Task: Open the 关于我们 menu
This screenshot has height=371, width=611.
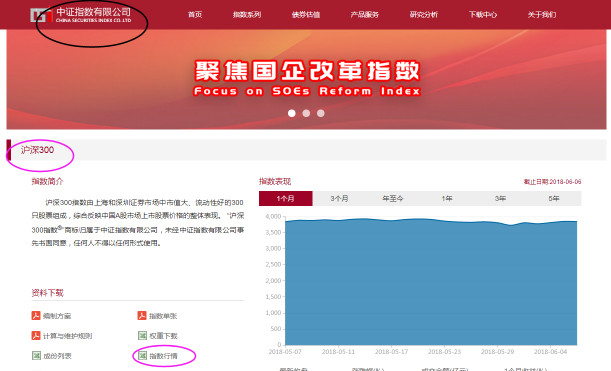Action: [542, 15]
